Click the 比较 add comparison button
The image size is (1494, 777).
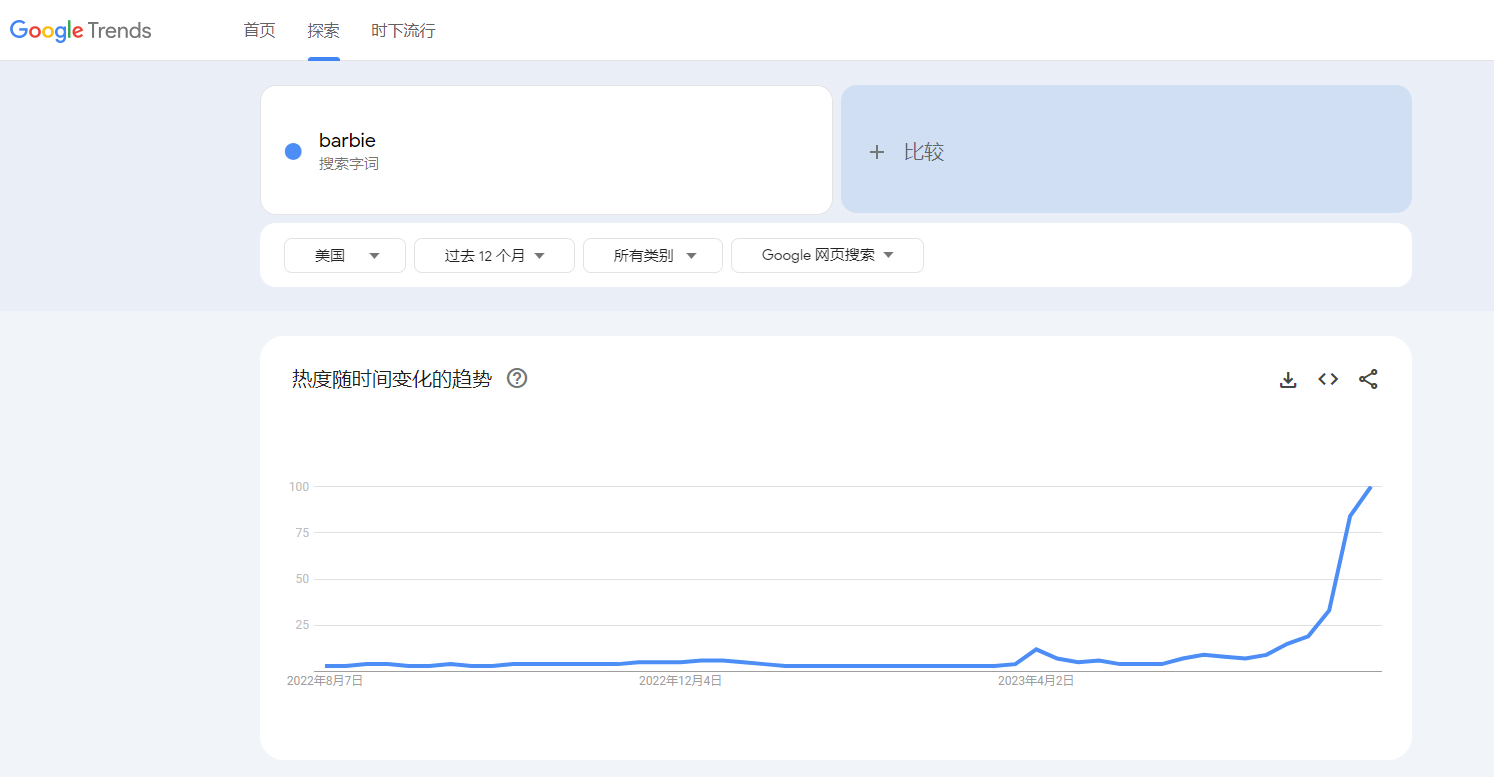(1126, 150)
